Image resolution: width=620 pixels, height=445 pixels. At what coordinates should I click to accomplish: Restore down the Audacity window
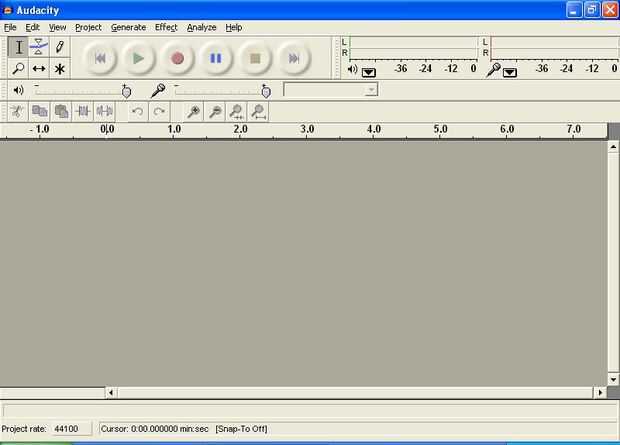click(592, 10)
